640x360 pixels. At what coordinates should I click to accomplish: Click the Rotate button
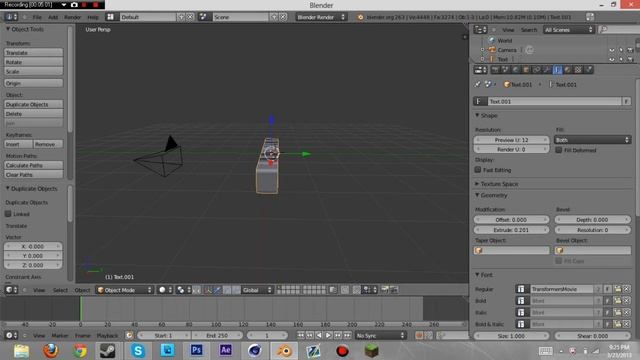pos(33,62)
